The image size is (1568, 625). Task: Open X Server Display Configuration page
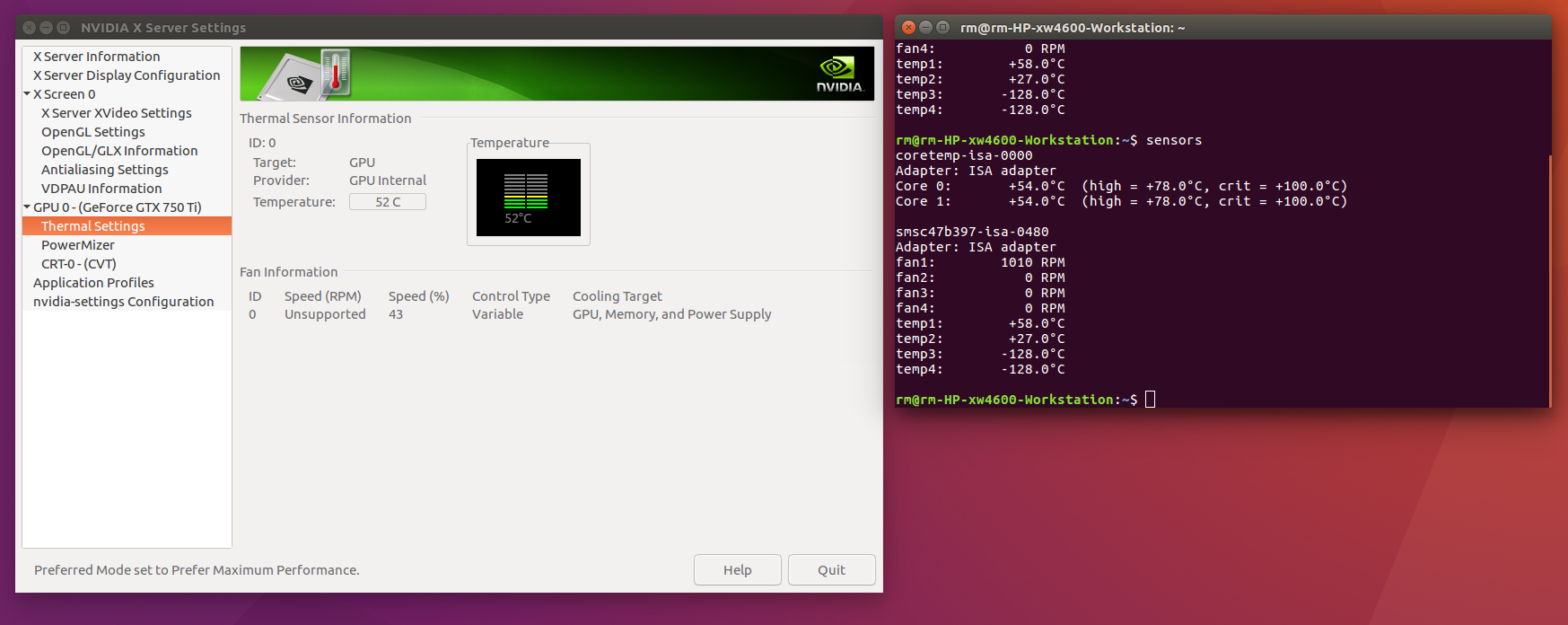tap(127, 75)
